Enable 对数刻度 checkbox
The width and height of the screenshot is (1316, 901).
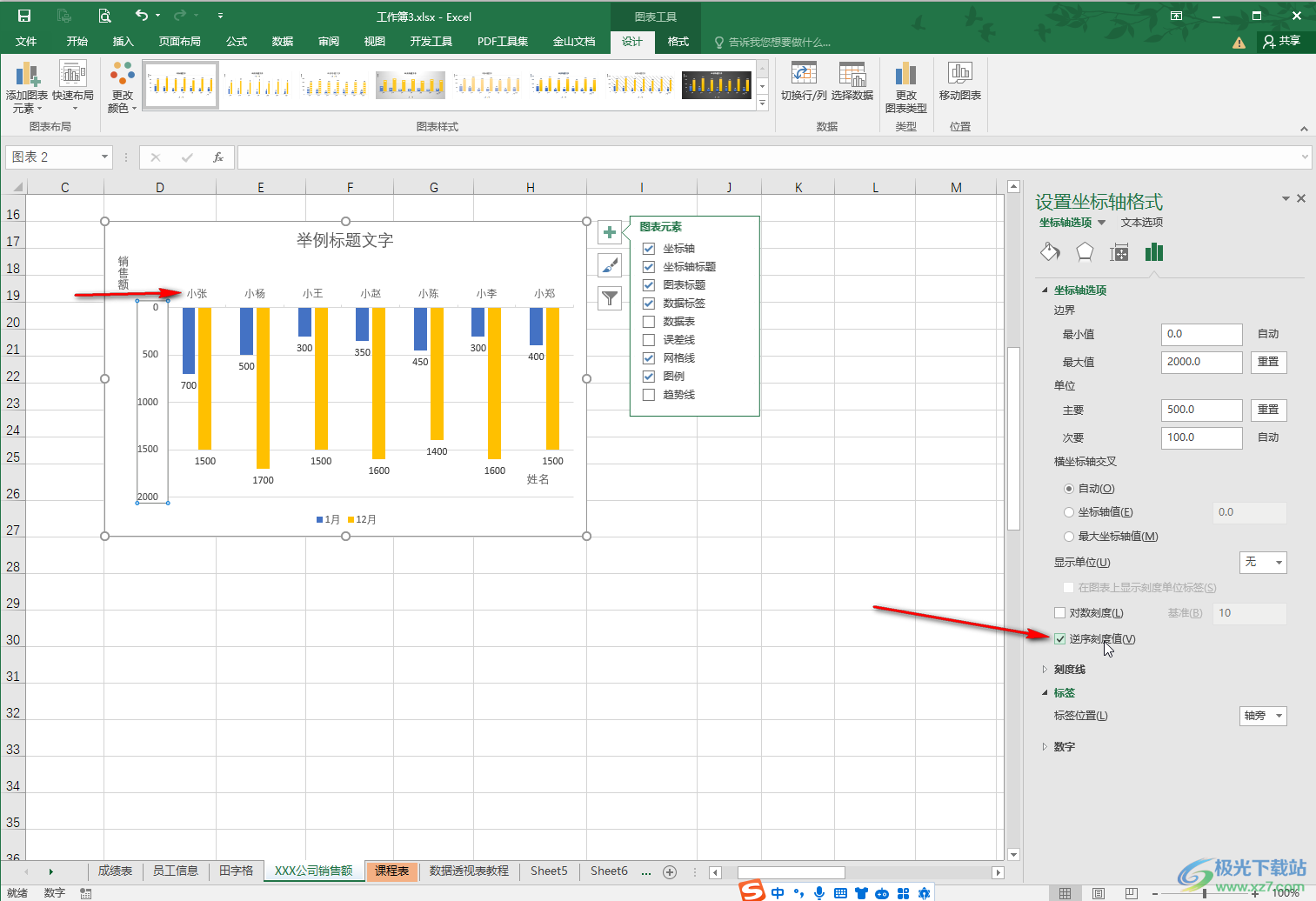point(1059,613)
